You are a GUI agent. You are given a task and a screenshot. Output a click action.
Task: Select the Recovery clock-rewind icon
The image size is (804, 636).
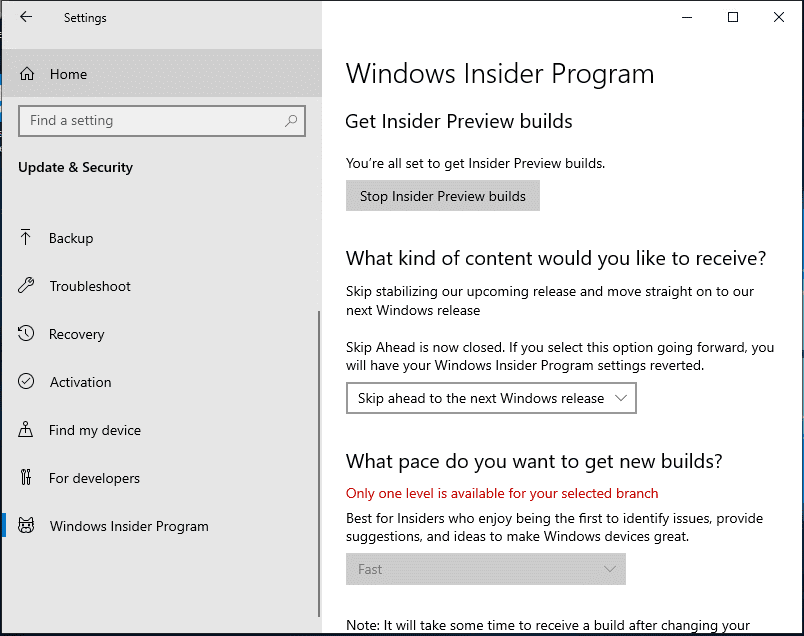point(26,334)
